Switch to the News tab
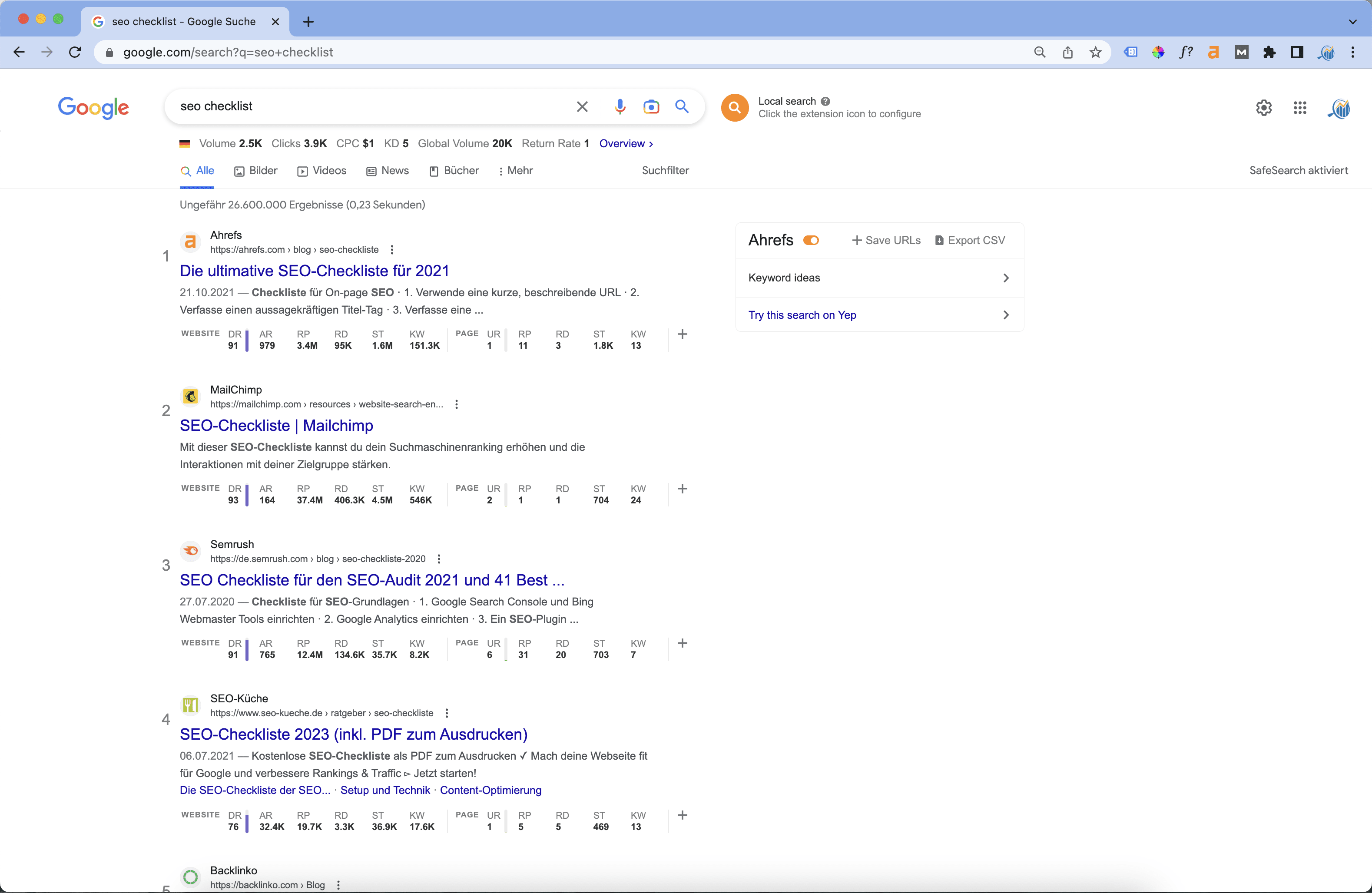The width and height of the screenshot is (1372, 893). 388,171
